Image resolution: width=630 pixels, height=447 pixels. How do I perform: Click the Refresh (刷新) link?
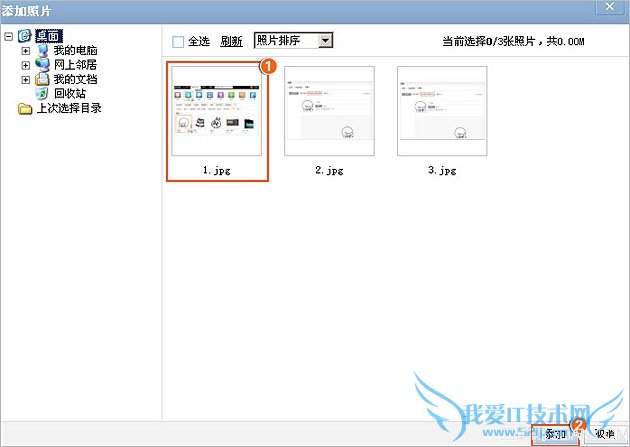coord(231,41)
